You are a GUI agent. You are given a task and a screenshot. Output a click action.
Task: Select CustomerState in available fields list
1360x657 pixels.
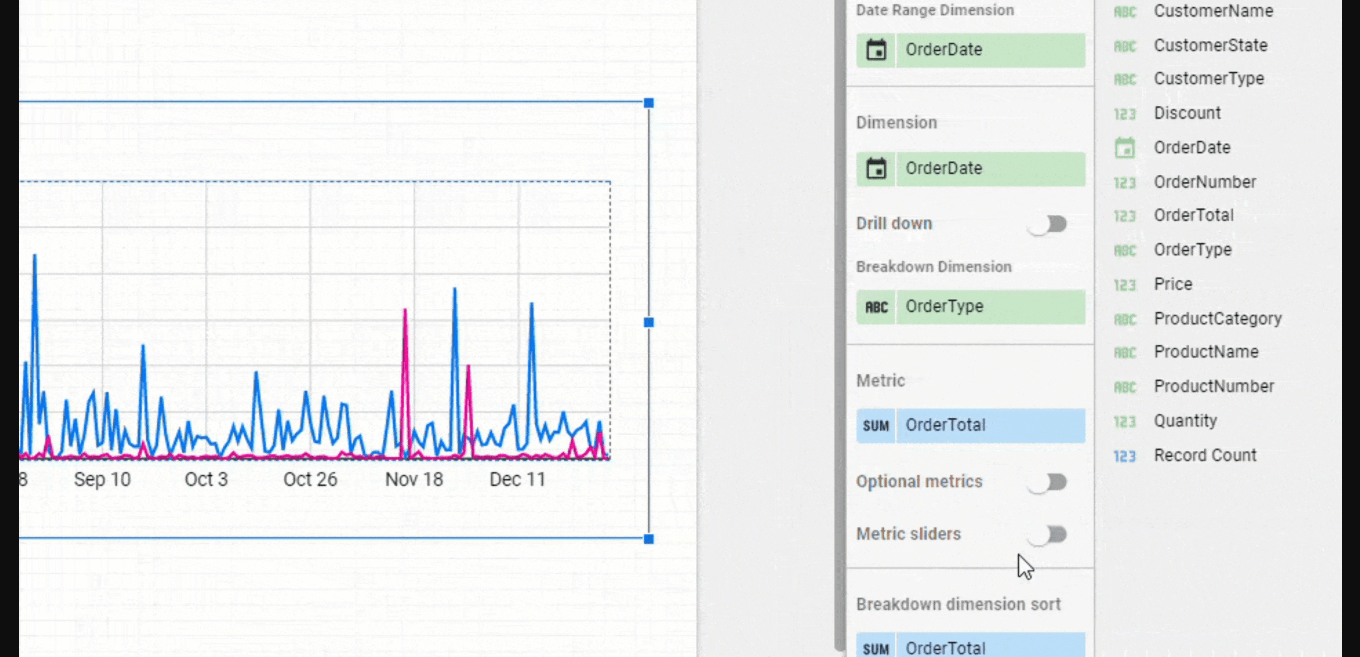click(1210, 46)
